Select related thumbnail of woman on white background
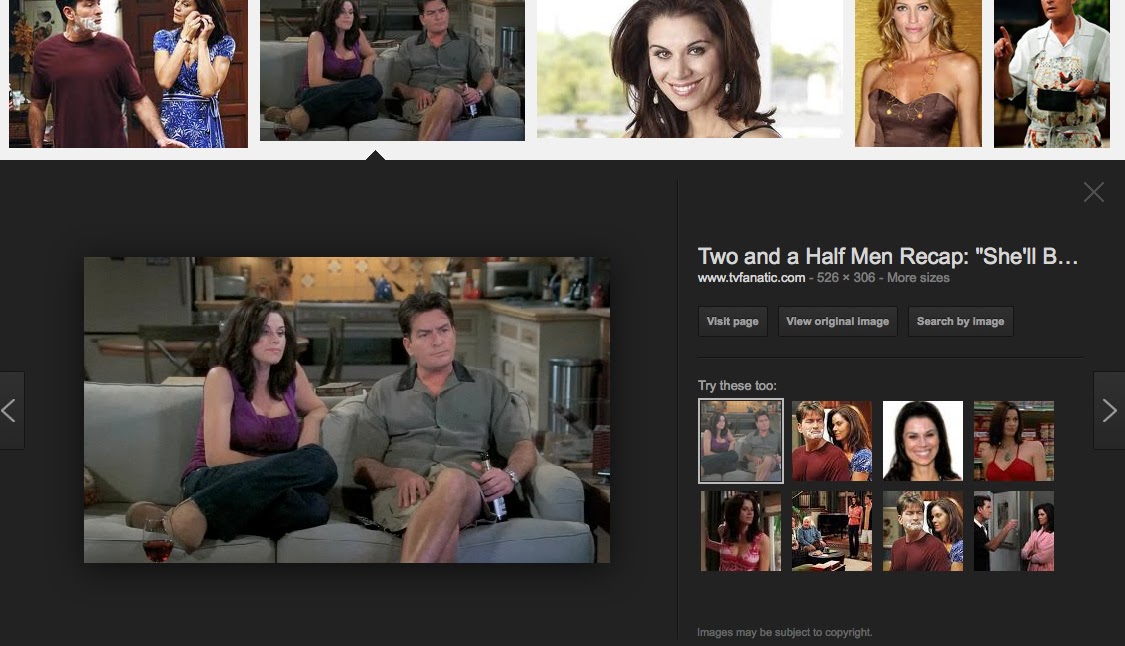 pos(923,441)
